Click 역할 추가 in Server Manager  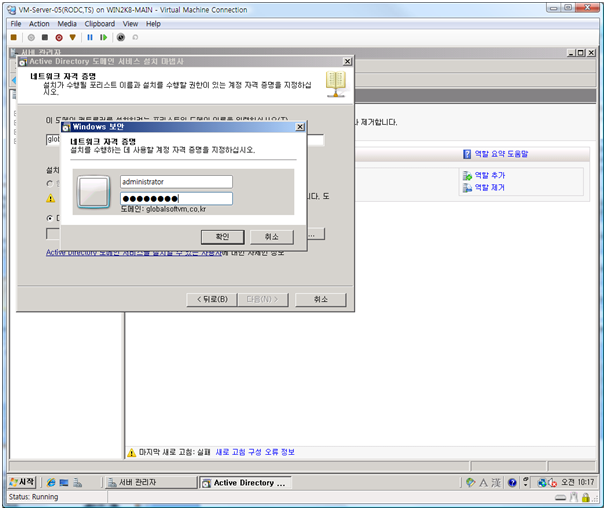click(x=490, y=175)
